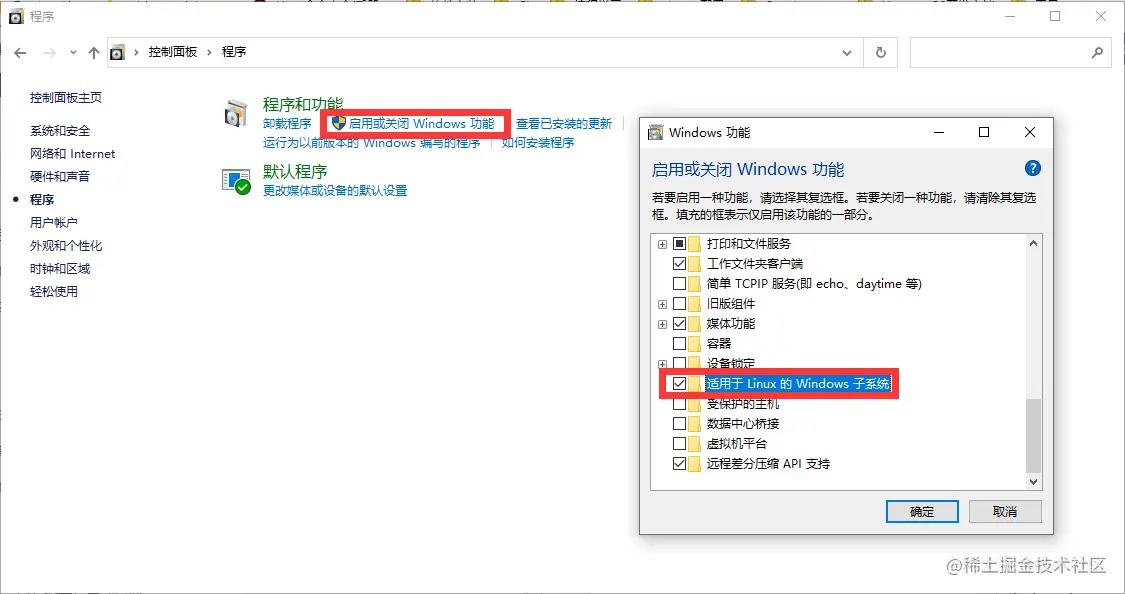Click features list scrollbar down arrow
1125x594 pixels.
point(1033,482)
